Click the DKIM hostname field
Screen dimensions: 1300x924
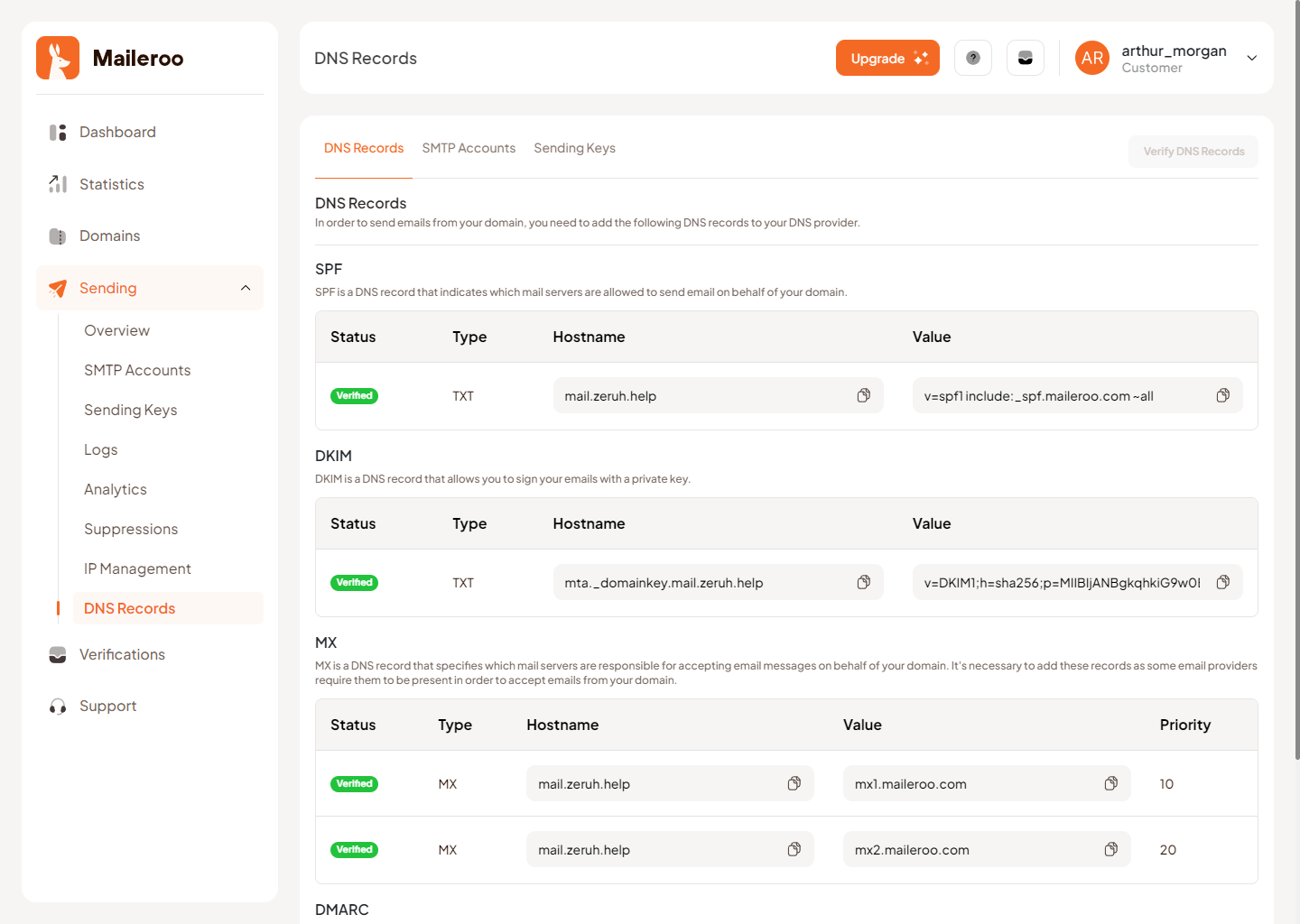pos(719,582)
